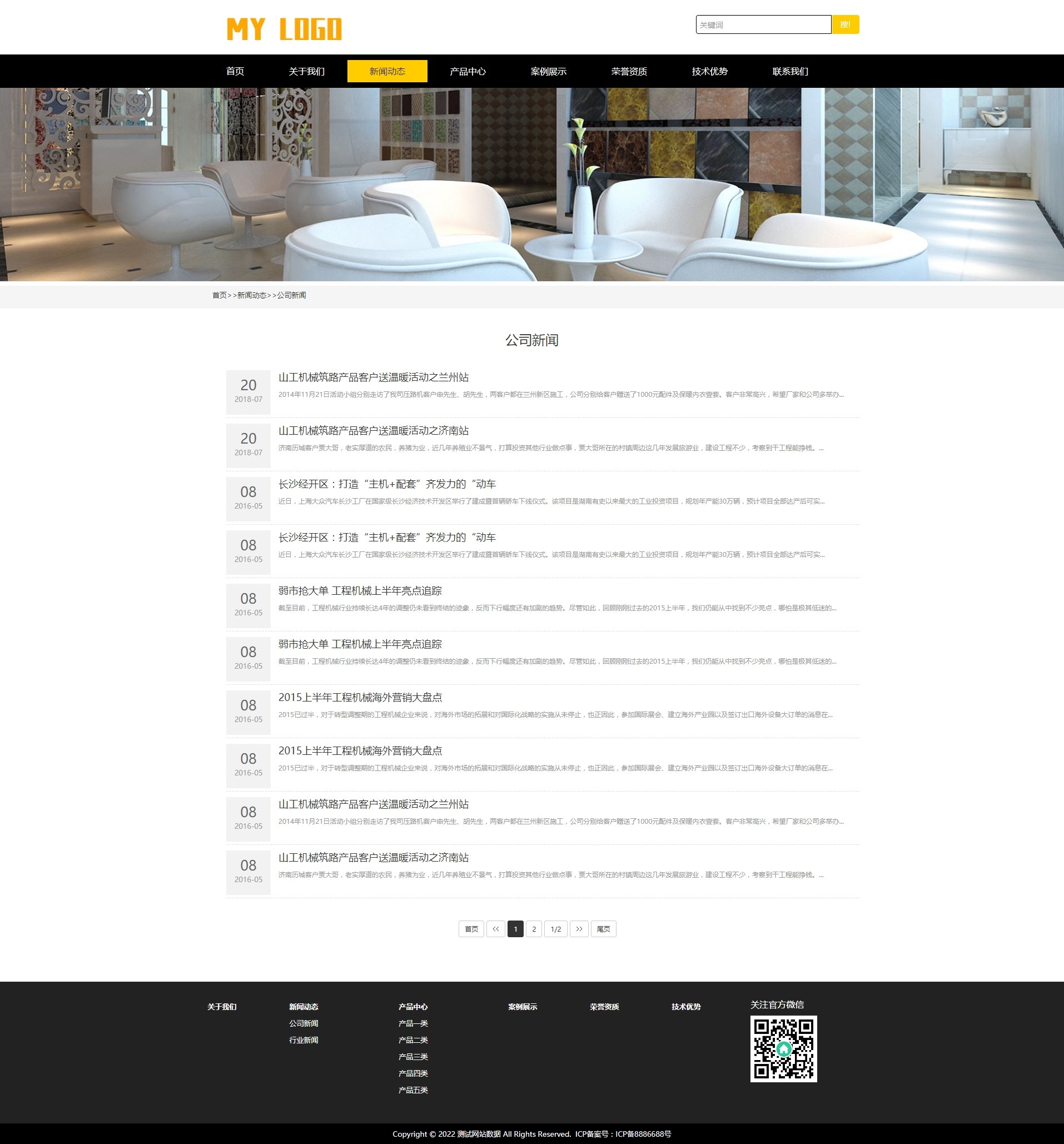Open the first 兰州站 news article title
Viewport: 1064px width, 1144px height.
(373, 377)
